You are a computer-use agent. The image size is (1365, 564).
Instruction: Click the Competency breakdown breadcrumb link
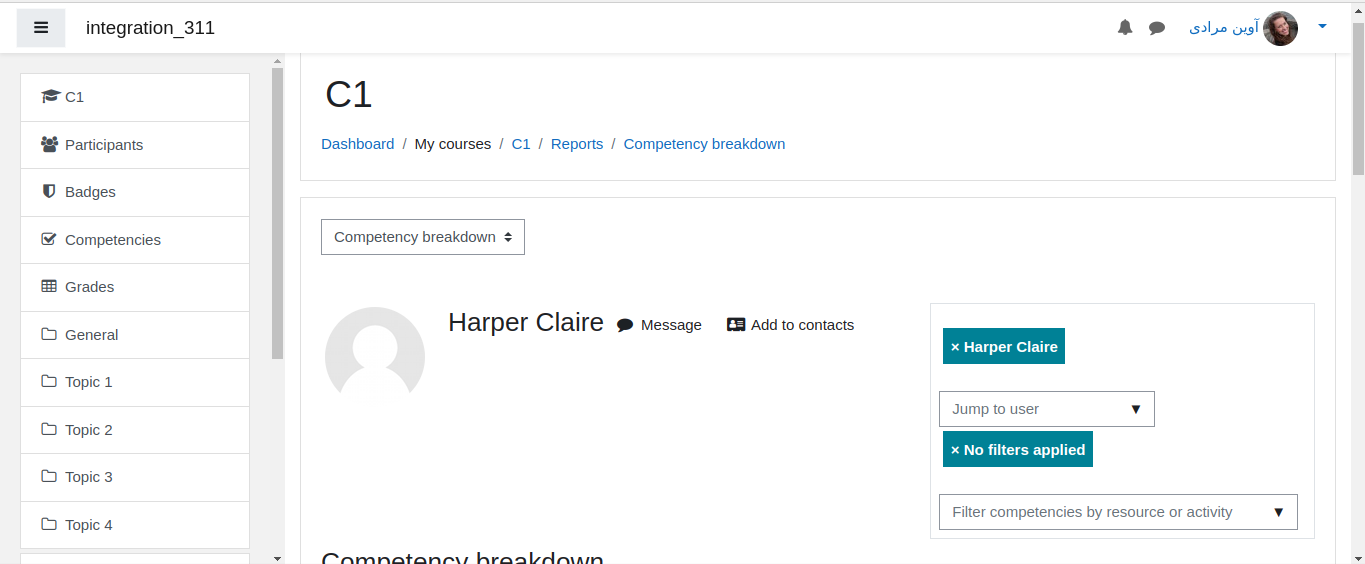click(x=704, y=144)
